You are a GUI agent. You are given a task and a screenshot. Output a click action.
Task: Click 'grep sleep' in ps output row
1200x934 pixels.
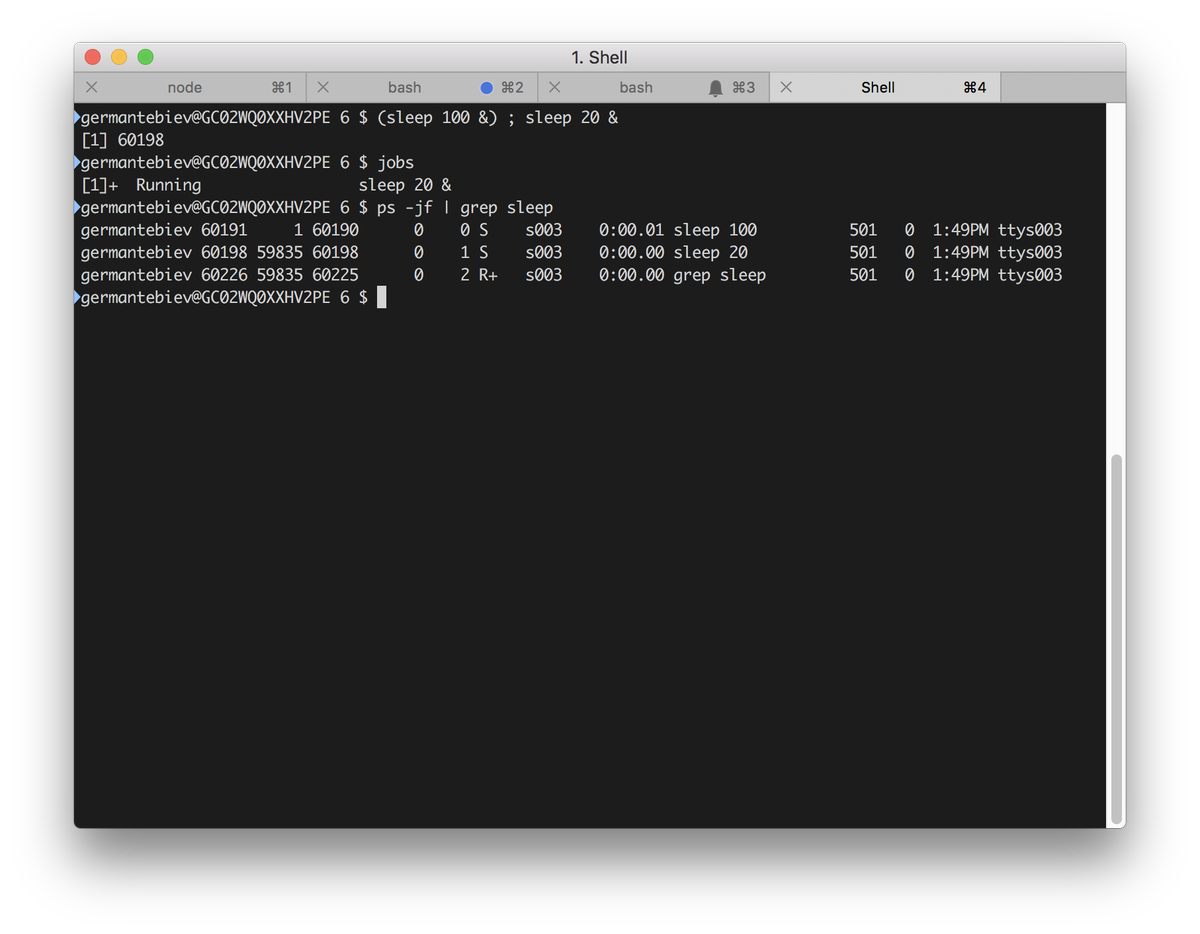[719, 275]
